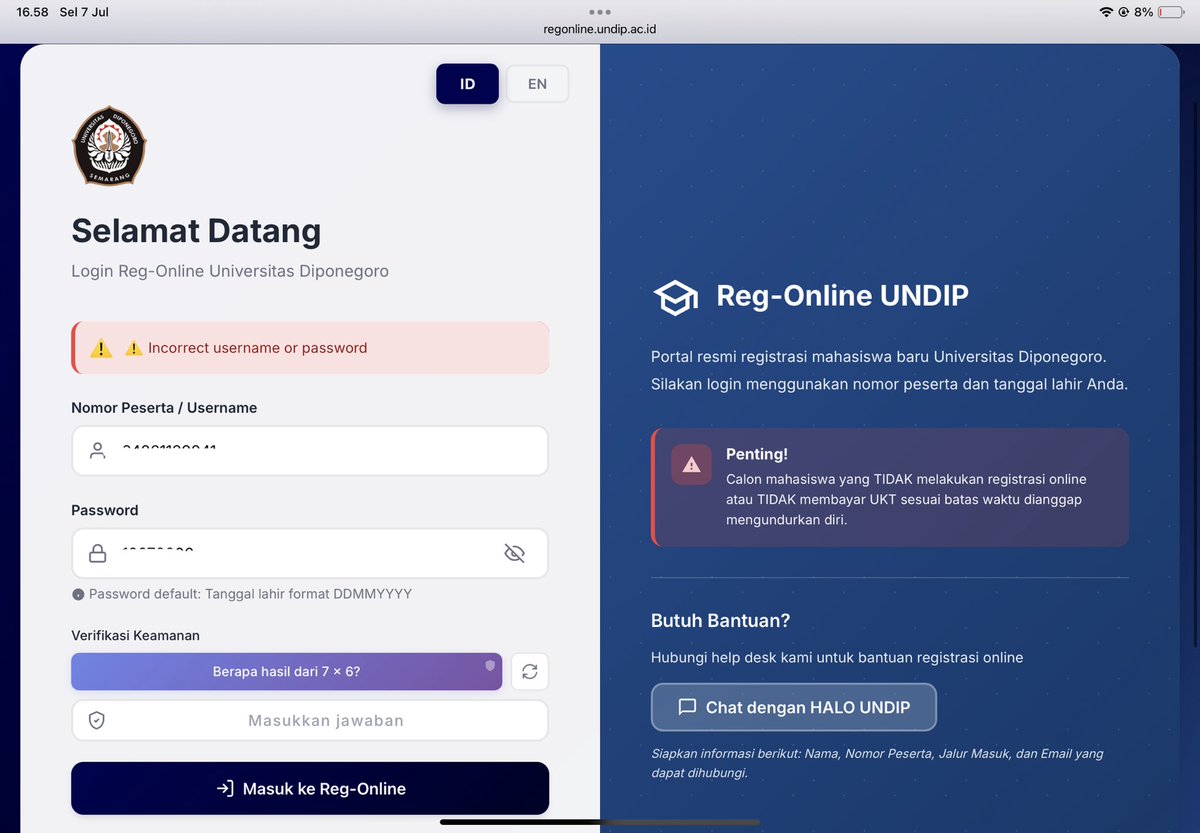1200x833 pixels.
Task: Click the Universitas Diponegoro logo
Action: coord(109,145)
